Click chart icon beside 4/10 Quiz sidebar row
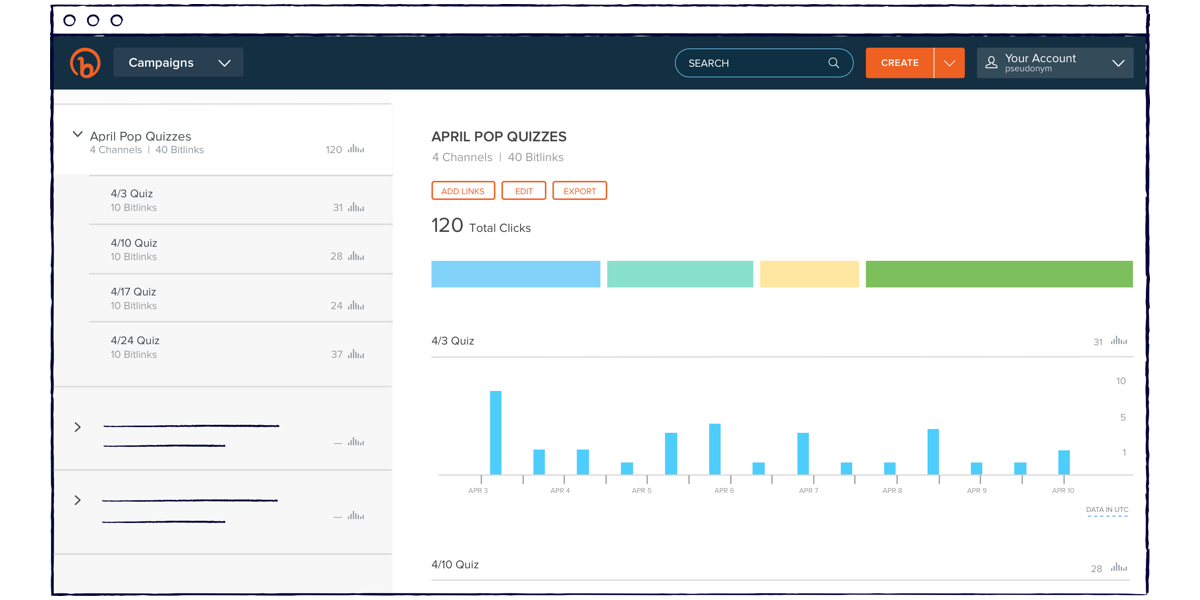The height and width of the screenshot is (600, 1200). (356, 256)
